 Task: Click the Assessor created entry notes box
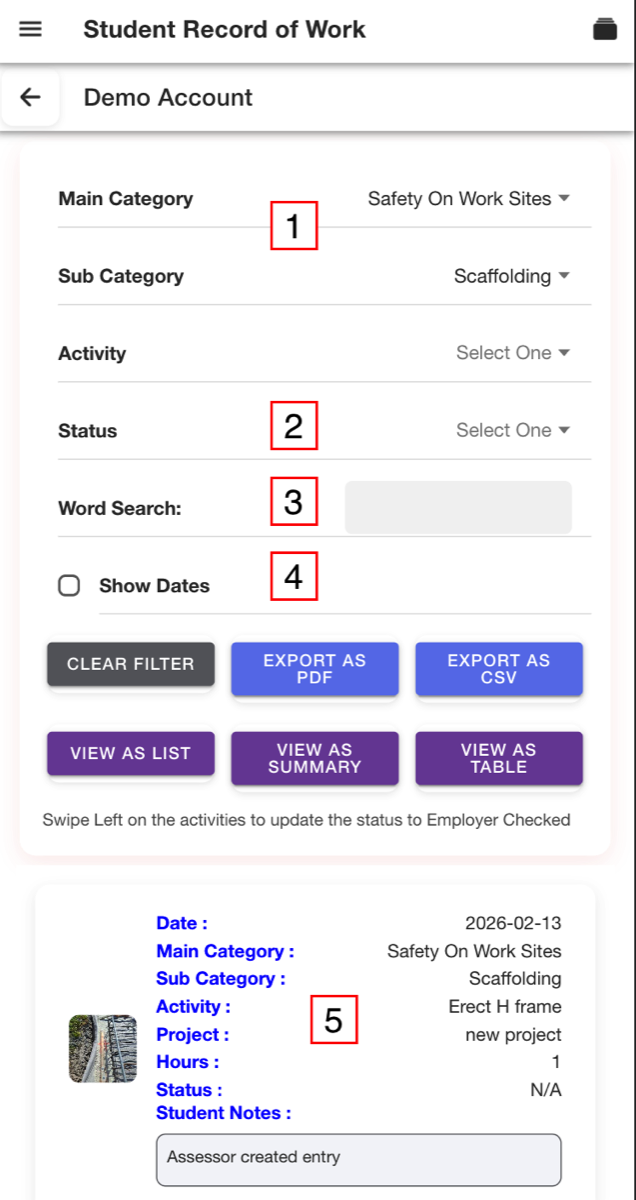pyautogui.click(x=359, y=1160)
